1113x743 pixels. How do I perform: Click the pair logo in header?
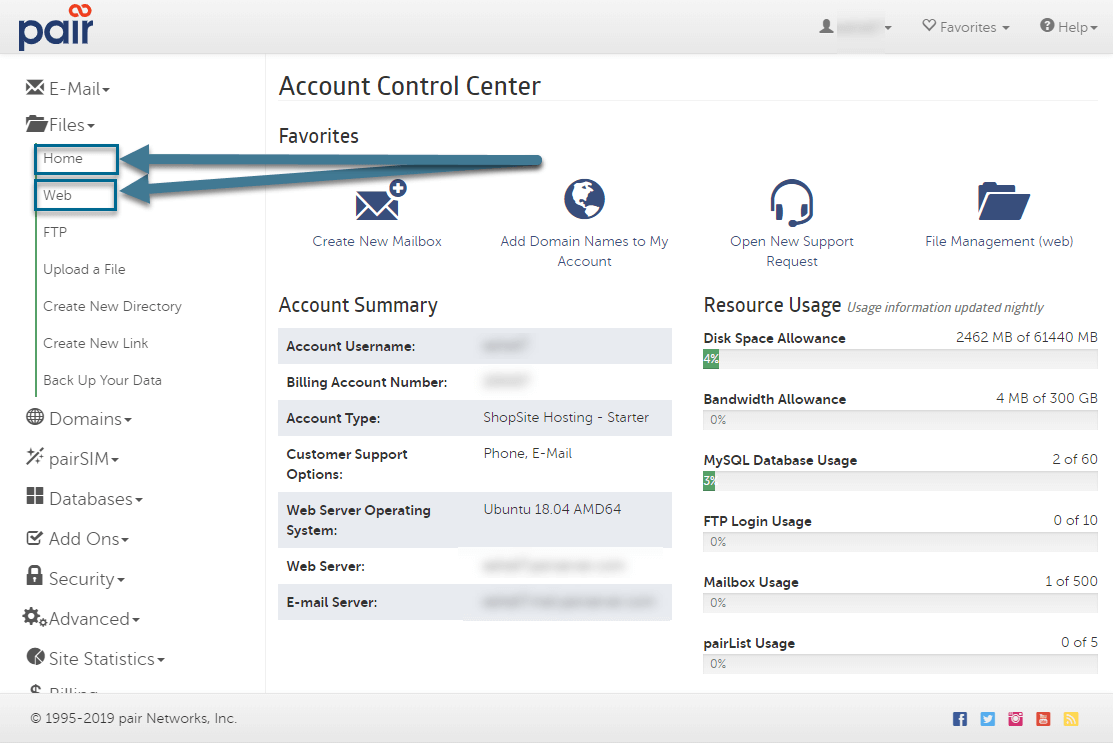56,27
